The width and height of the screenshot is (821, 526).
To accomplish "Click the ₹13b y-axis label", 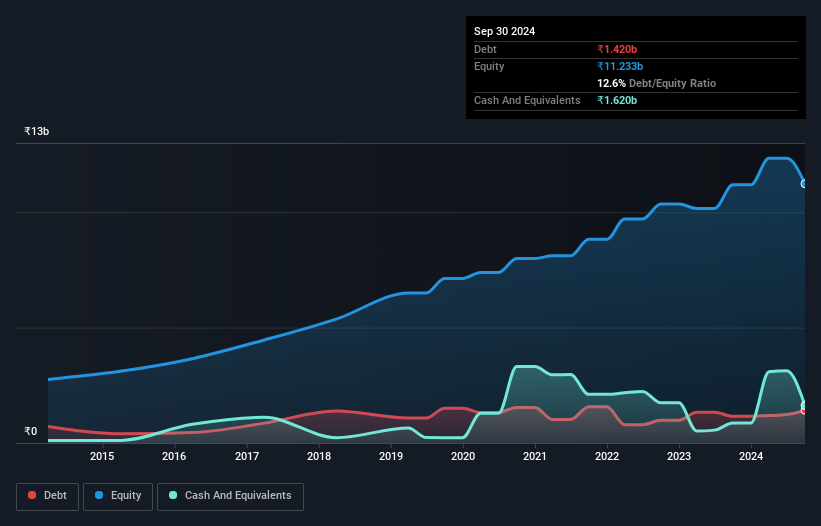I will (37, 132).
